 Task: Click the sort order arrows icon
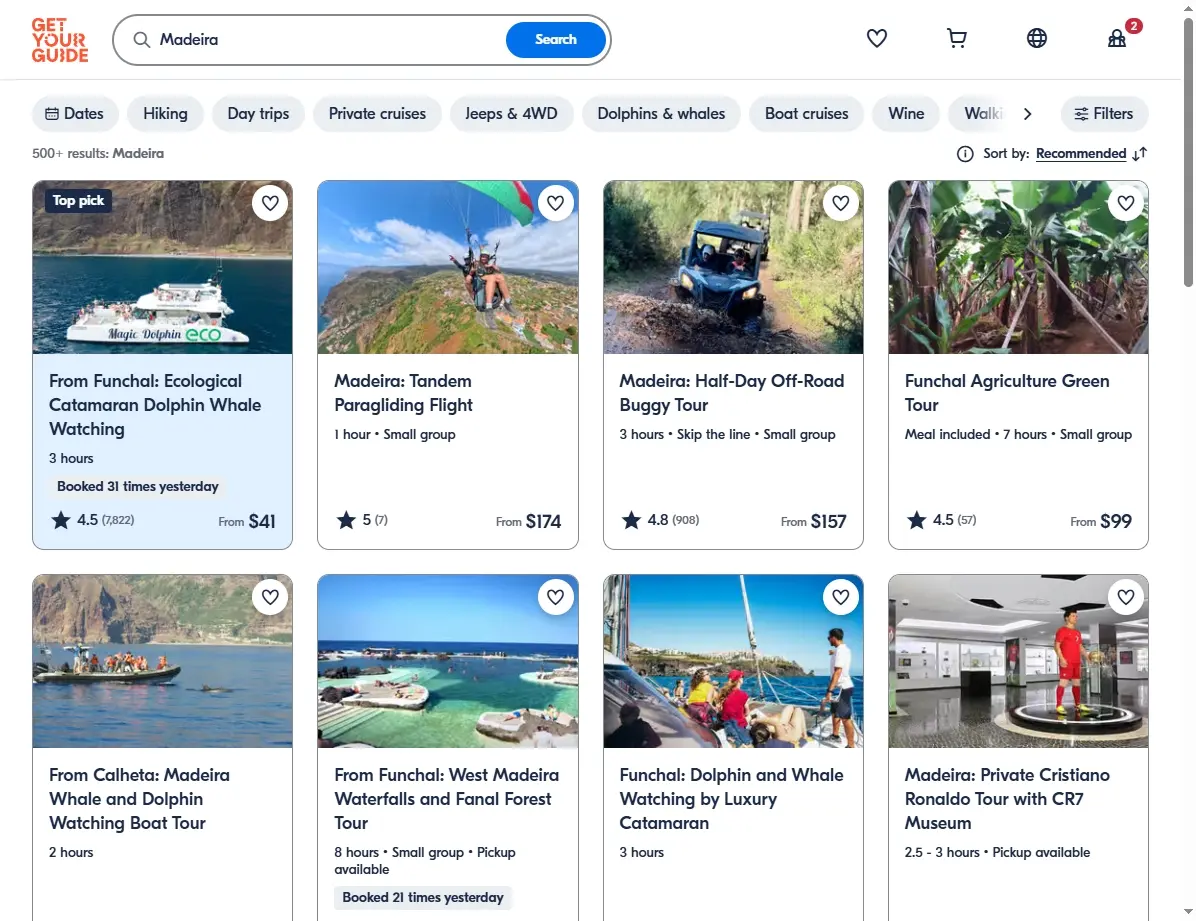pos(1140,154)
